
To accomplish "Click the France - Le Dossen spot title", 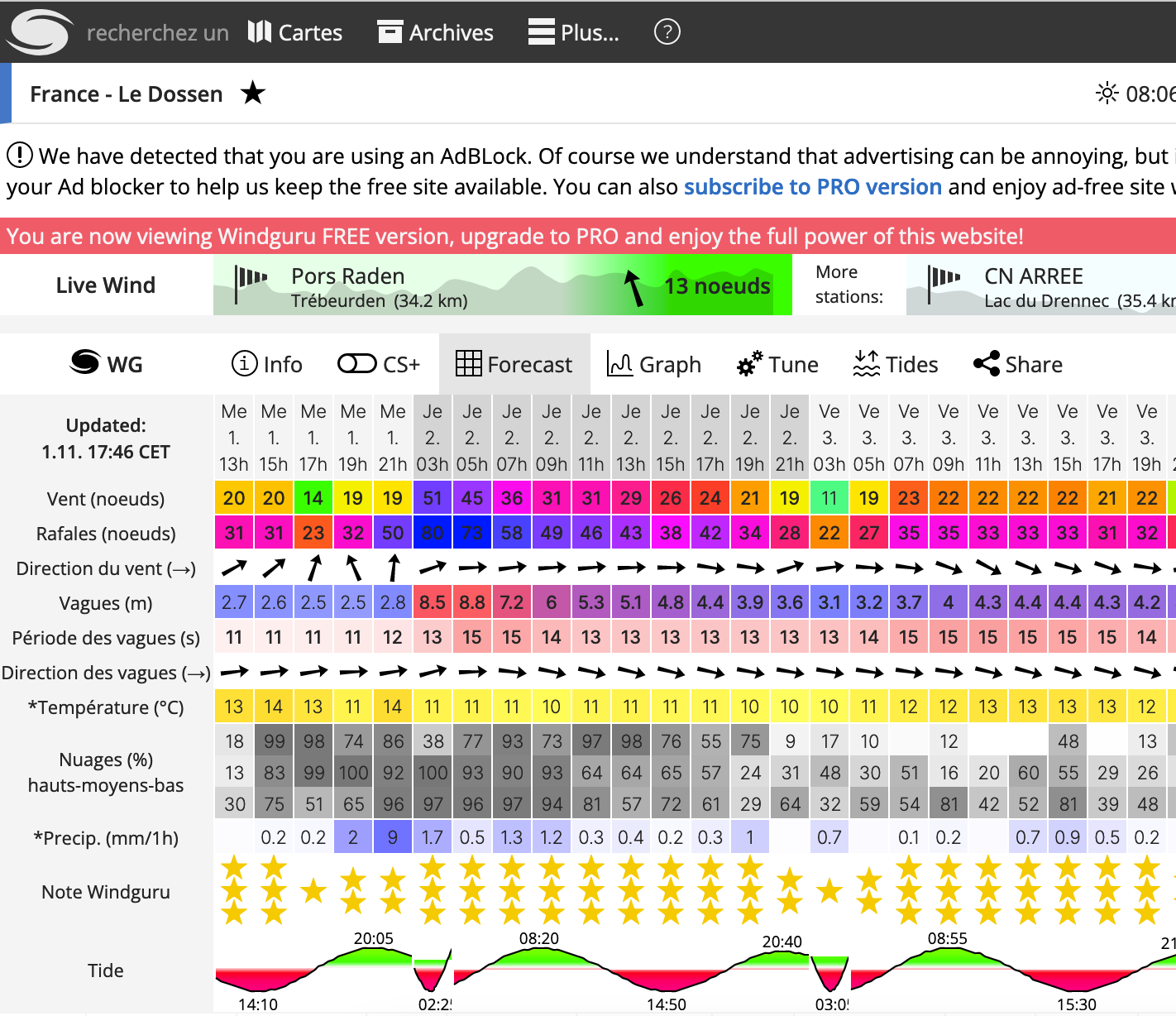I will tap(127, 94).
